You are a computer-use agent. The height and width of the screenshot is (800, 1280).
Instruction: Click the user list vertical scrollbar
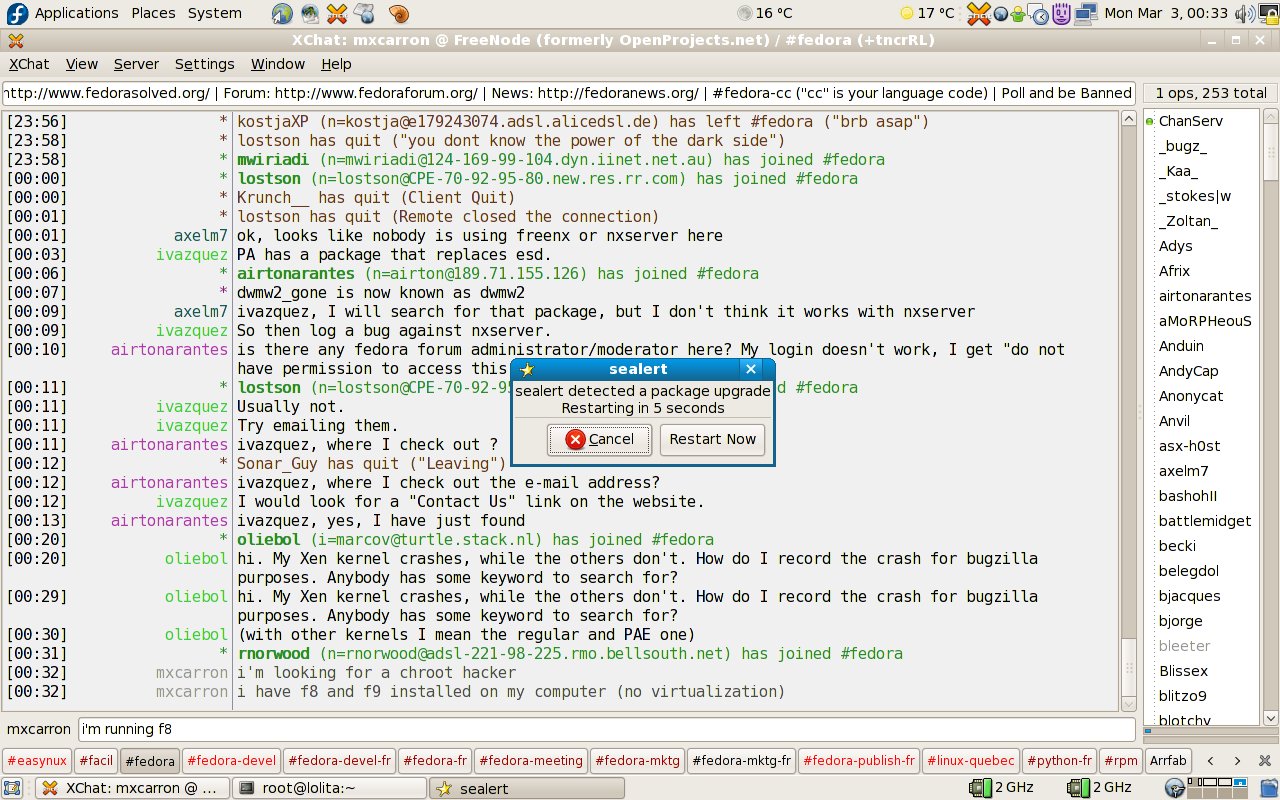(x=1270, y=417)
